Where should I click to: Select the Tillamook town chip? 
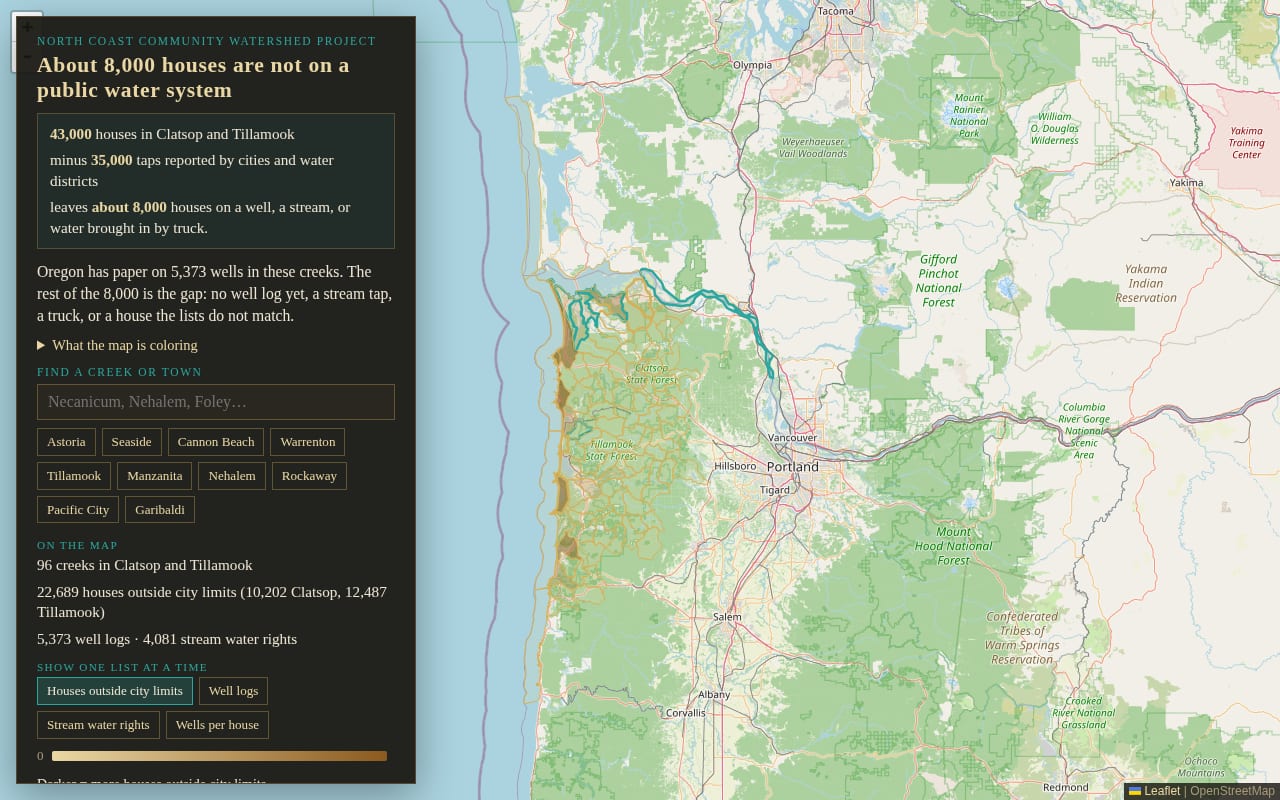point(74,476)
